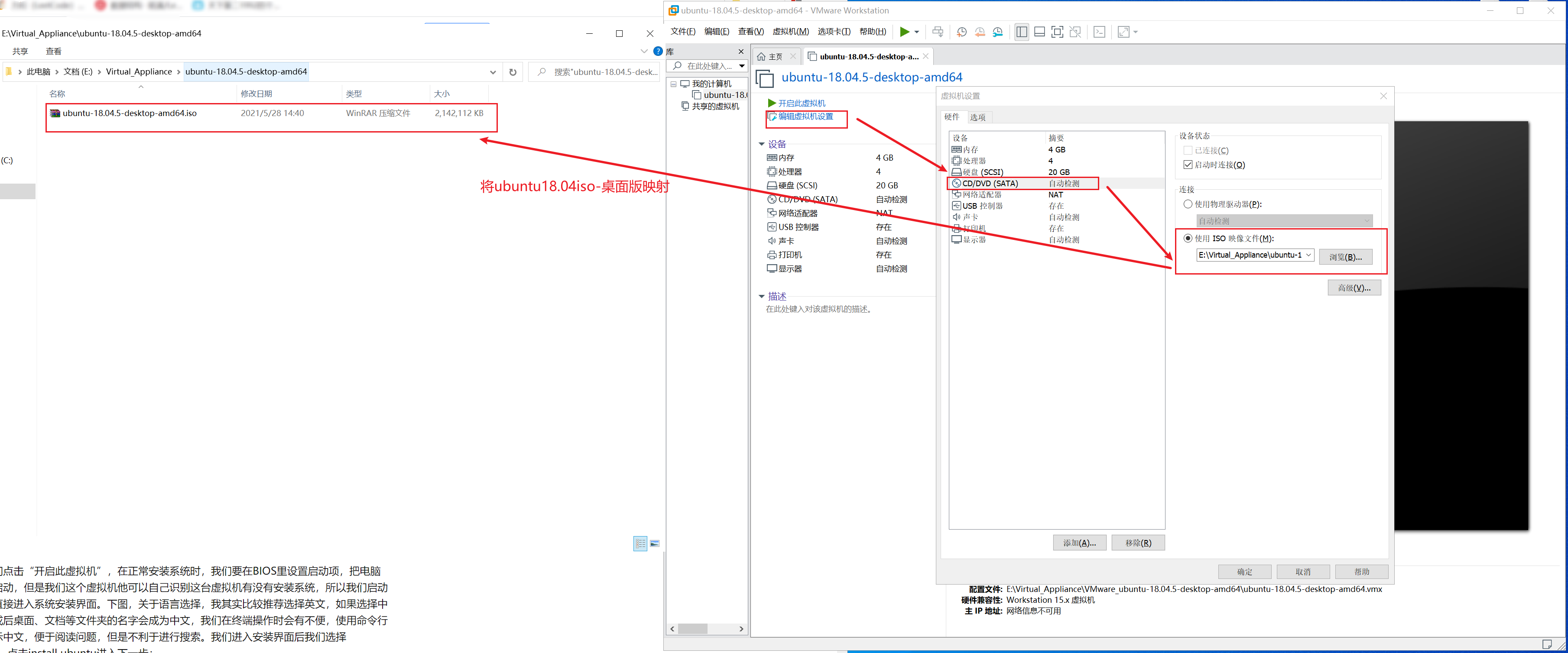Viewport: 1568px width, 653px height.
Task: Click 显示器 in VM summary list
Action: 785,269
